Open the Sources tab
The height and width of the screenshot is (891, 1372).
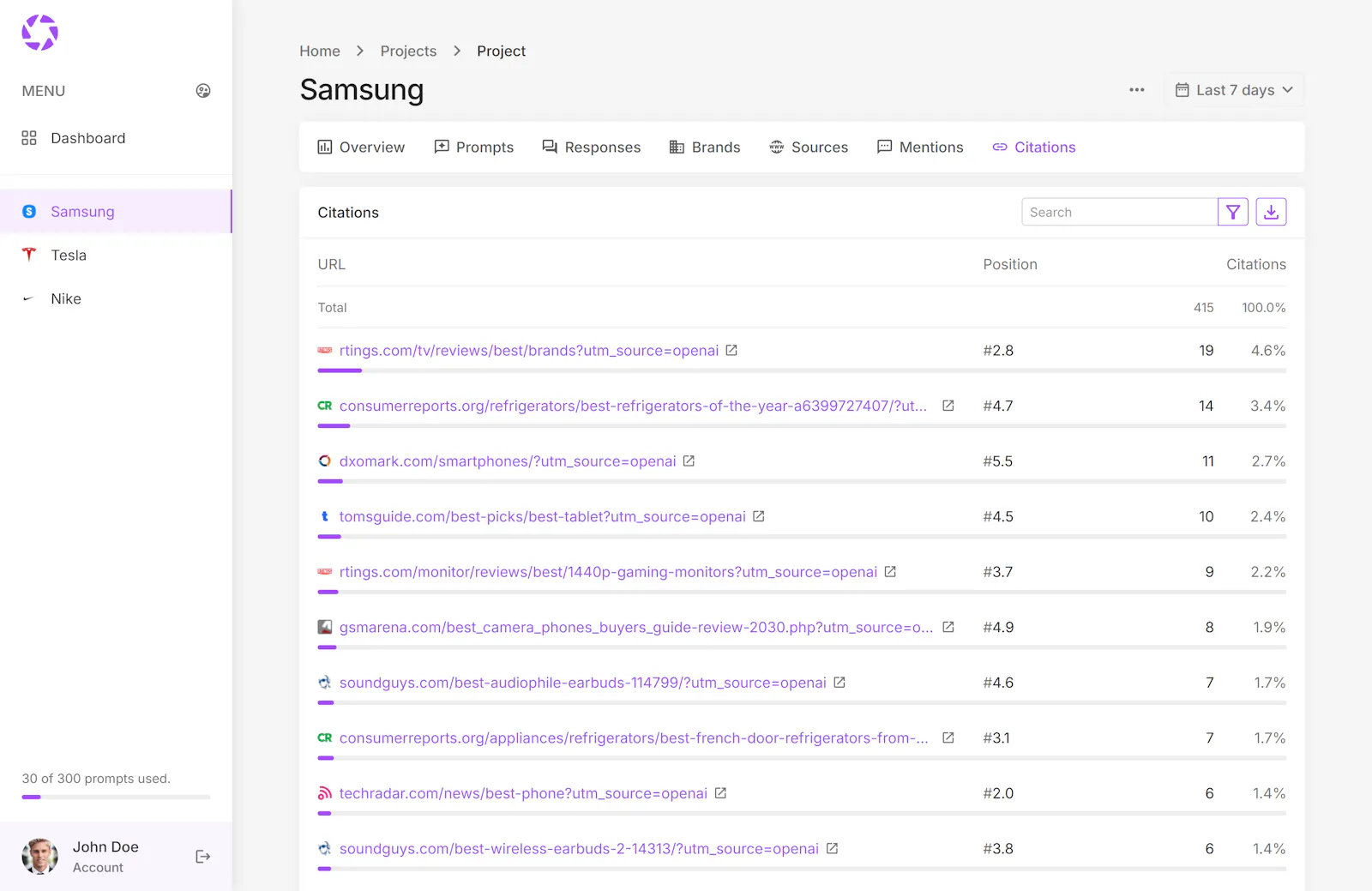(809, 147)
